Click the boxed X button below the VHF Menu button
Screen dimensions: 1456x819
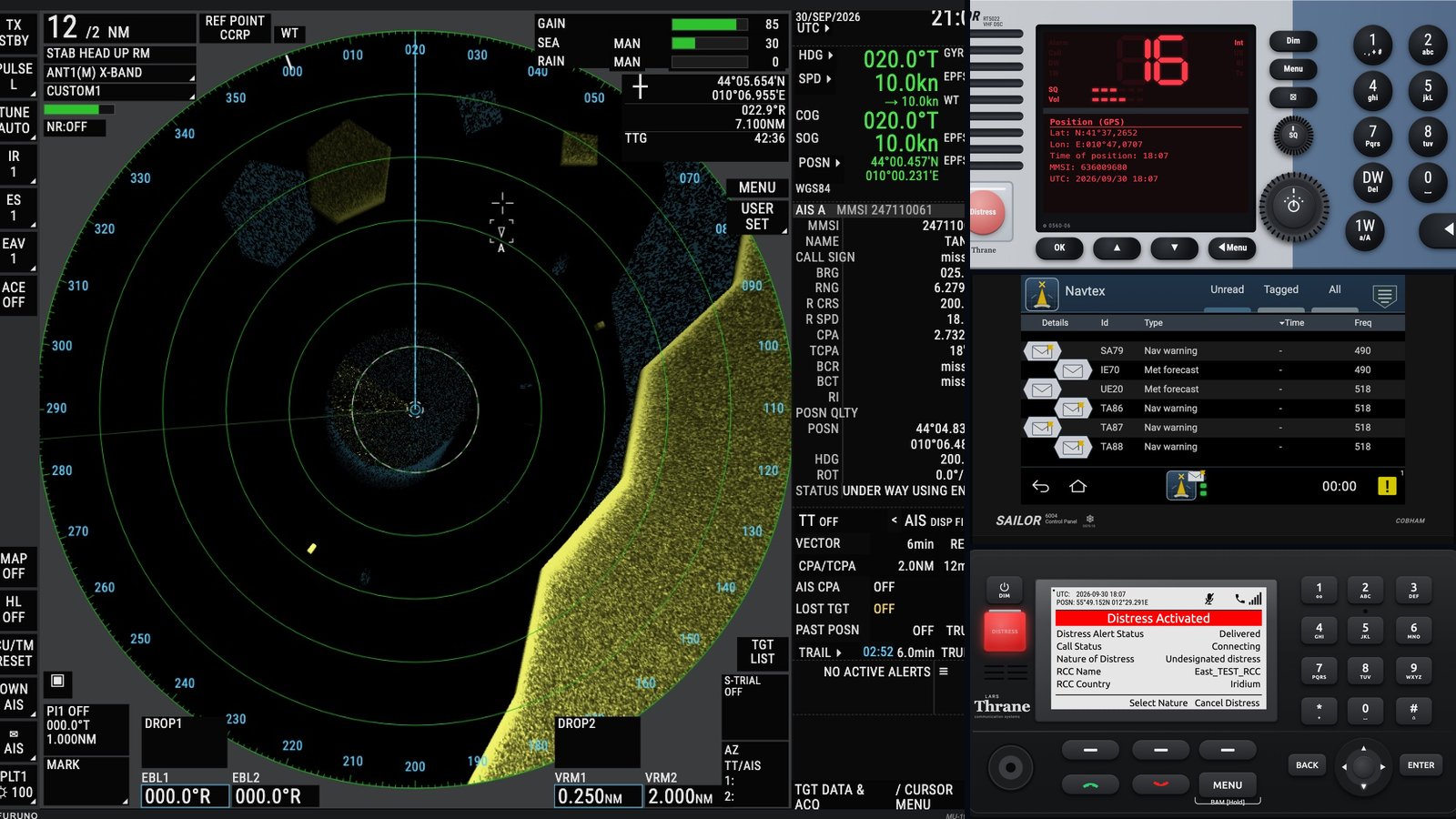coord(1293,96)
